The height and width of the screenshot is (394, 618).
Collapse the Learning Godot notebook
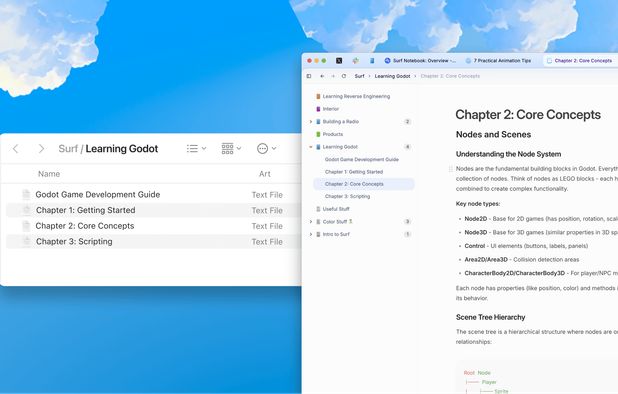311,147
